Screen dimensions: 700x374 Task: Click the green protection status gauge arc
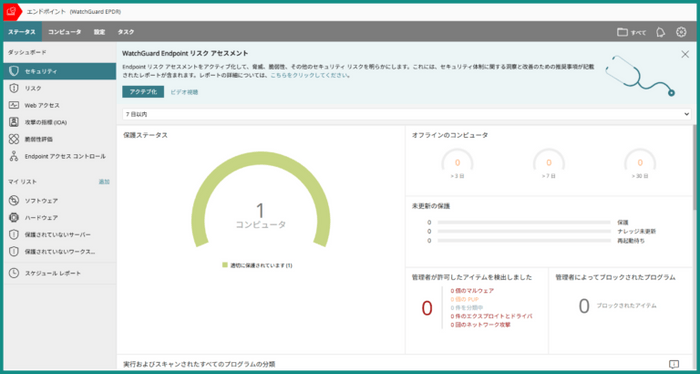point(261,158)
